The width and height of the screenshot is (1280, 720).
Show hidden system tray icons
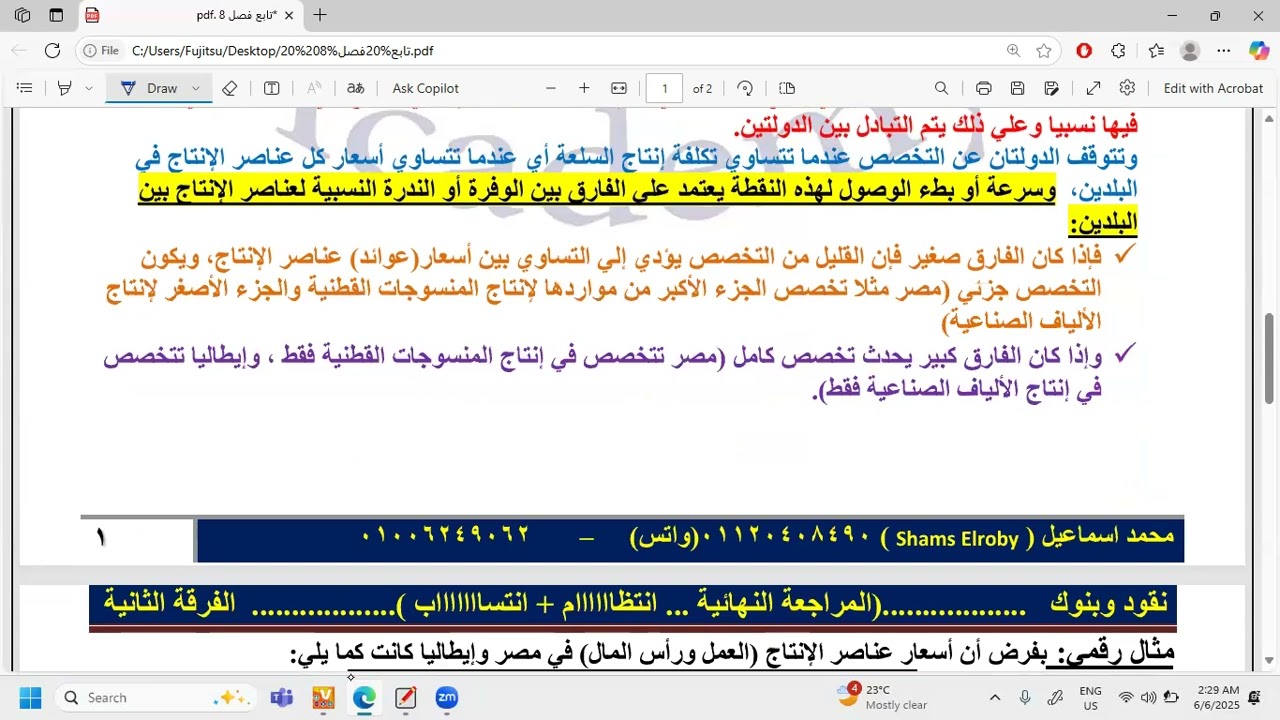(x=995, y=697)
